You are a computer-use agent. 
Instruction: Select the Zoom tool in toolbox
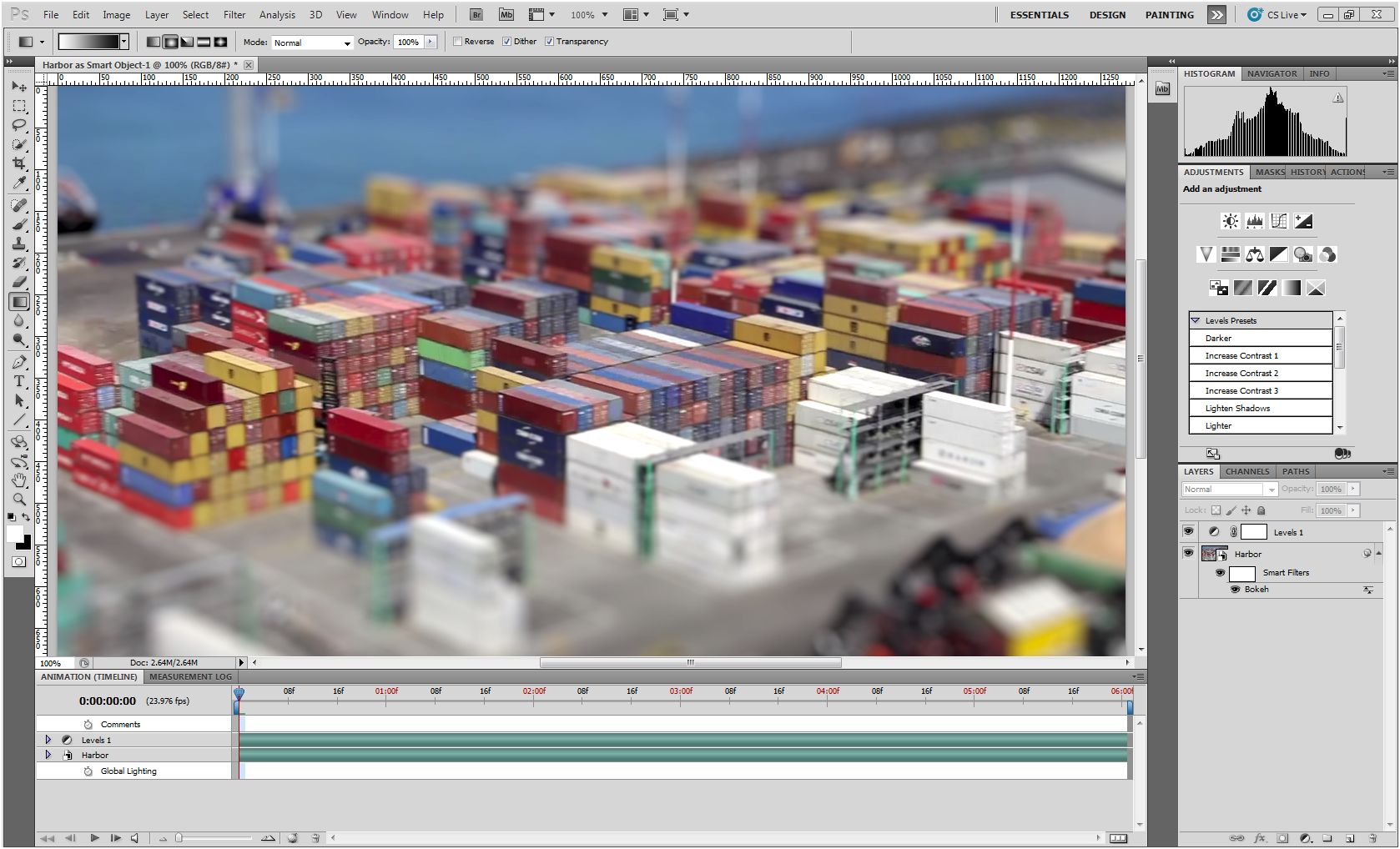click(x=19, y=500)
